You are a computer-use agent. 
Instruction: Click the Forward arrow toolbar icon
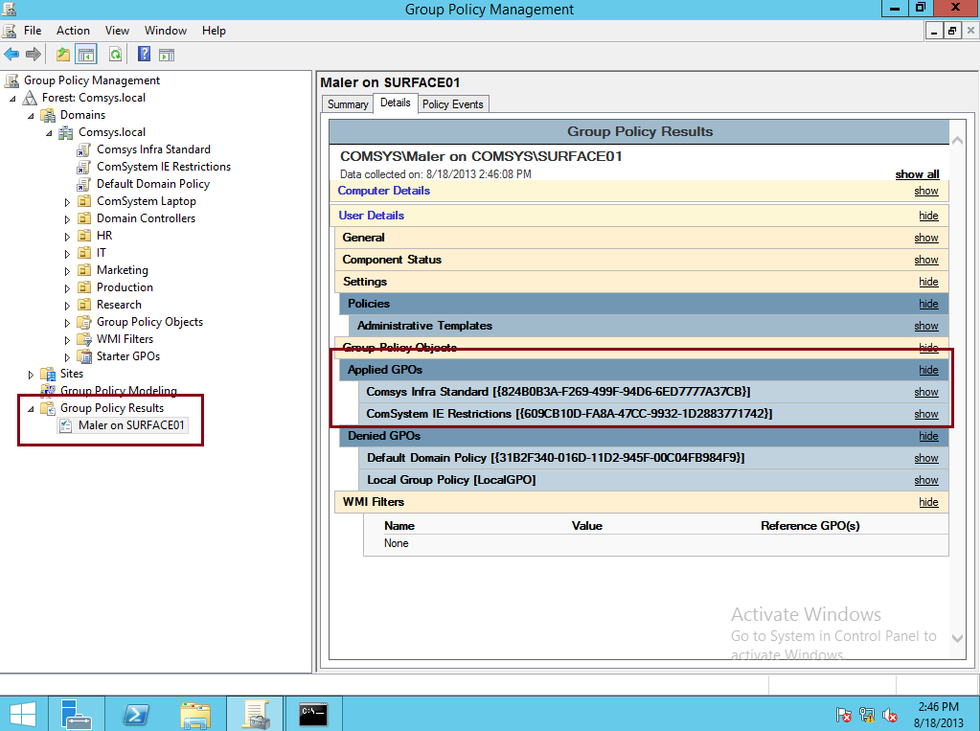[x=33, y=54]
